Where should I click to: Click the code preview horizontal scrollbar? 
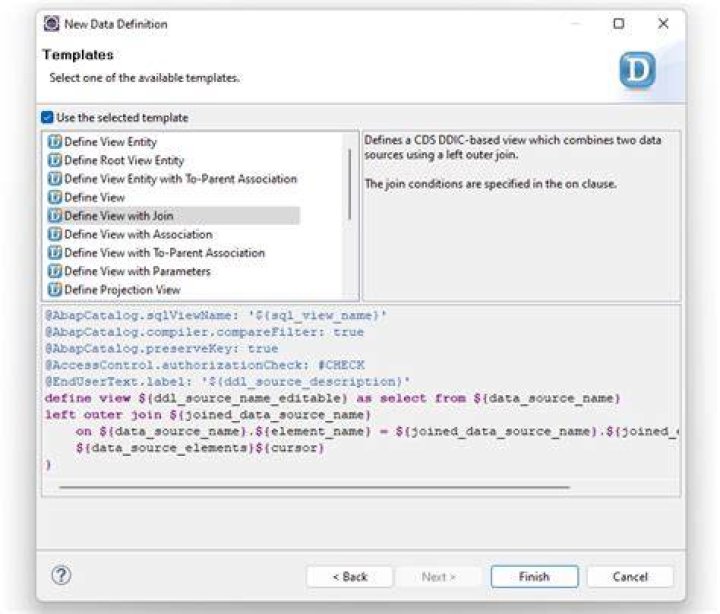coord(315,487)
